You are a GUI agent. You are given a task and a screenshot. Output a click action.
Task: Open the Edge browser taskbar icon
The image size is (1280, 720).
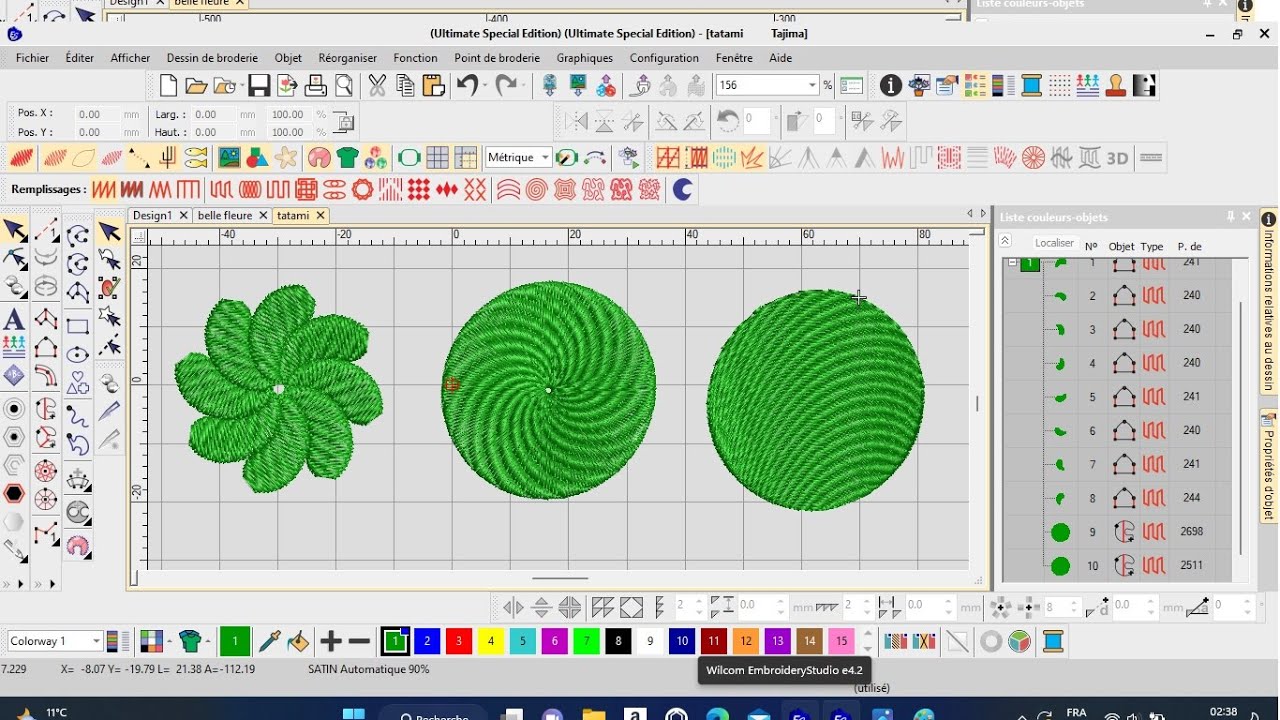tap(716, 714)
